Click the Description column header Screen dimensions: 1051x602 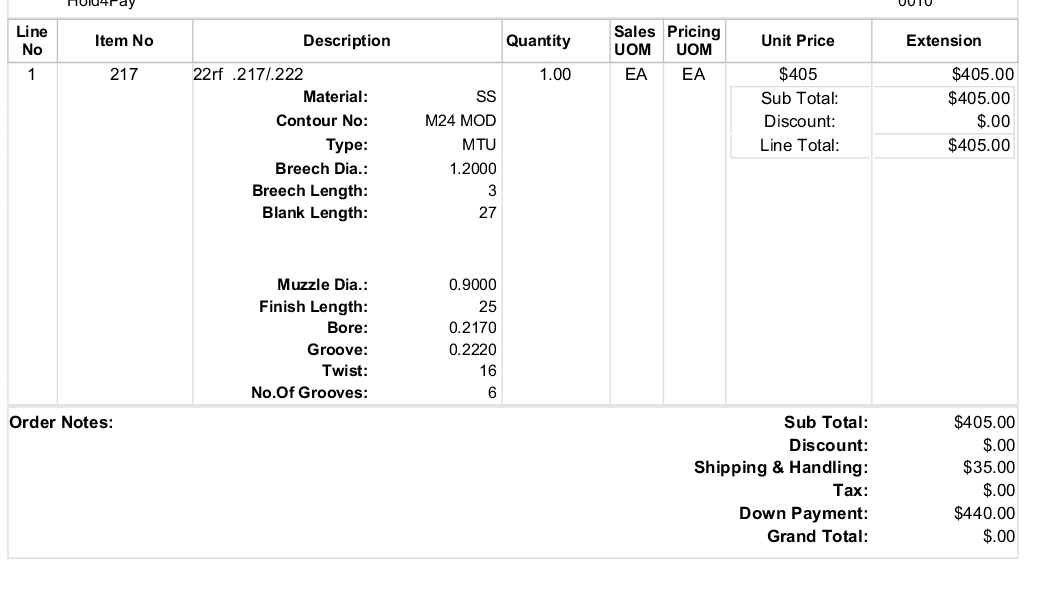(x=347, y=41)
